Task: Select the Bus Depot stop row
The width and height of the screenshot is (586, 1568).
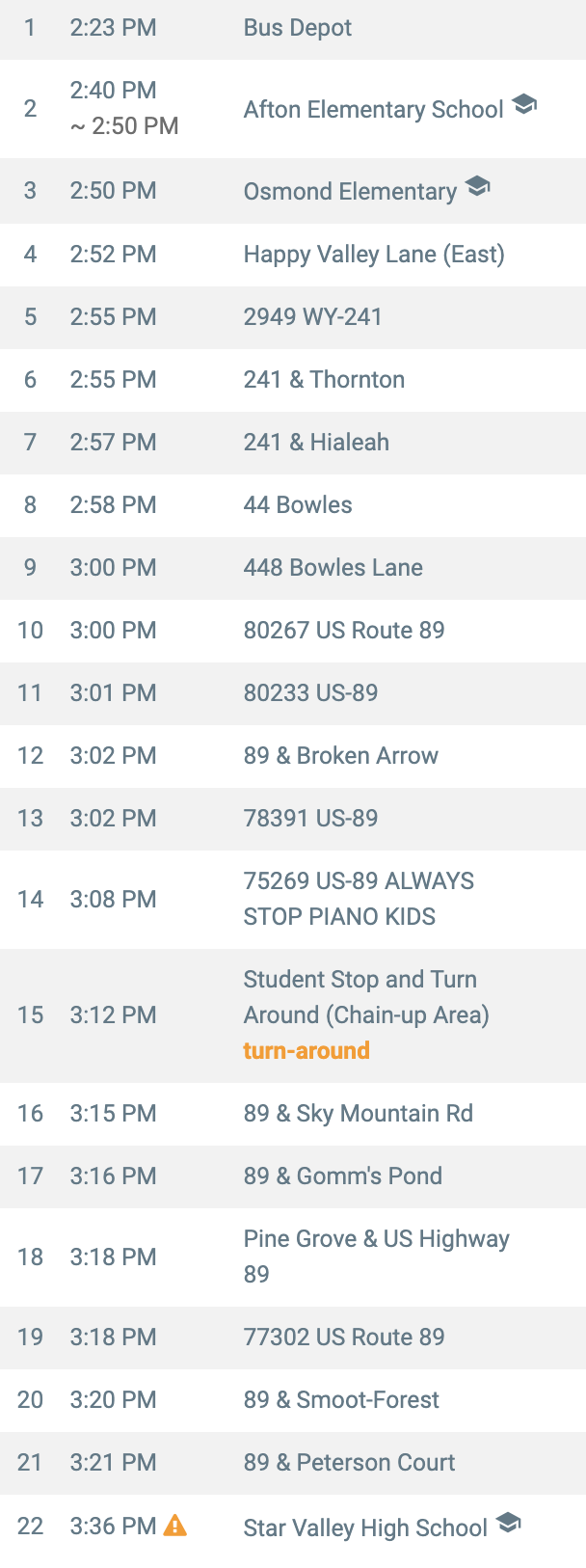Action: tap(297, 28)
